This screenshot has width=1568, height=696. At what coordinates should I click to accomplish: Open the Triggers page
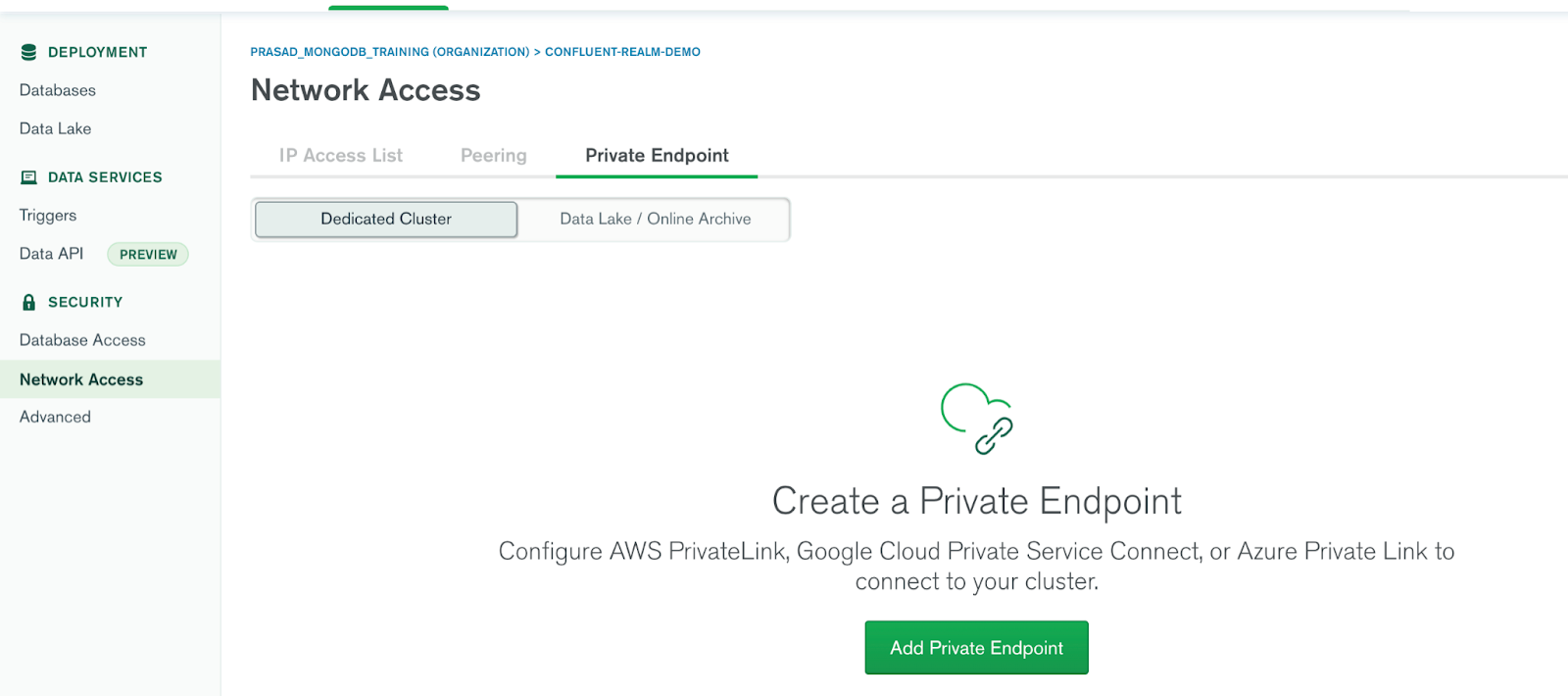coord(48,216)
